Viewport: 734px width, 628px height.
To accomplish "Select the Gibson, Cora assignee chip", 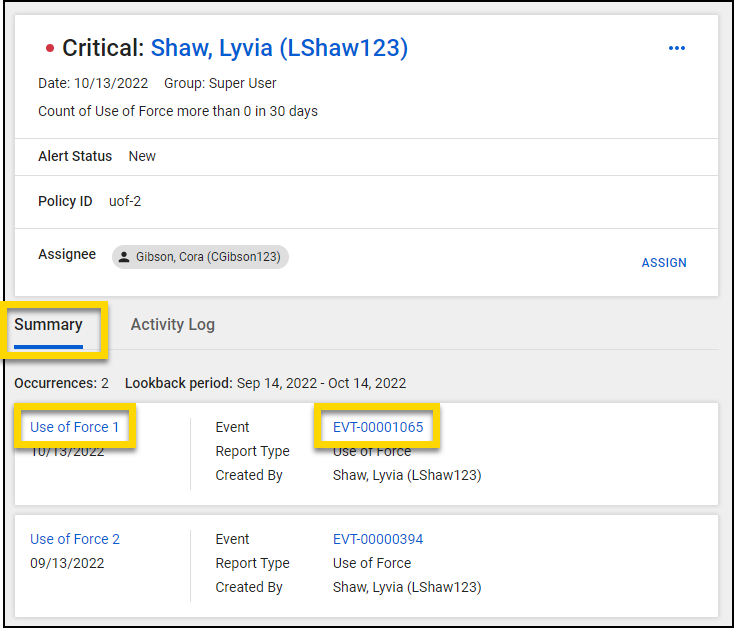I will (200, 257).
